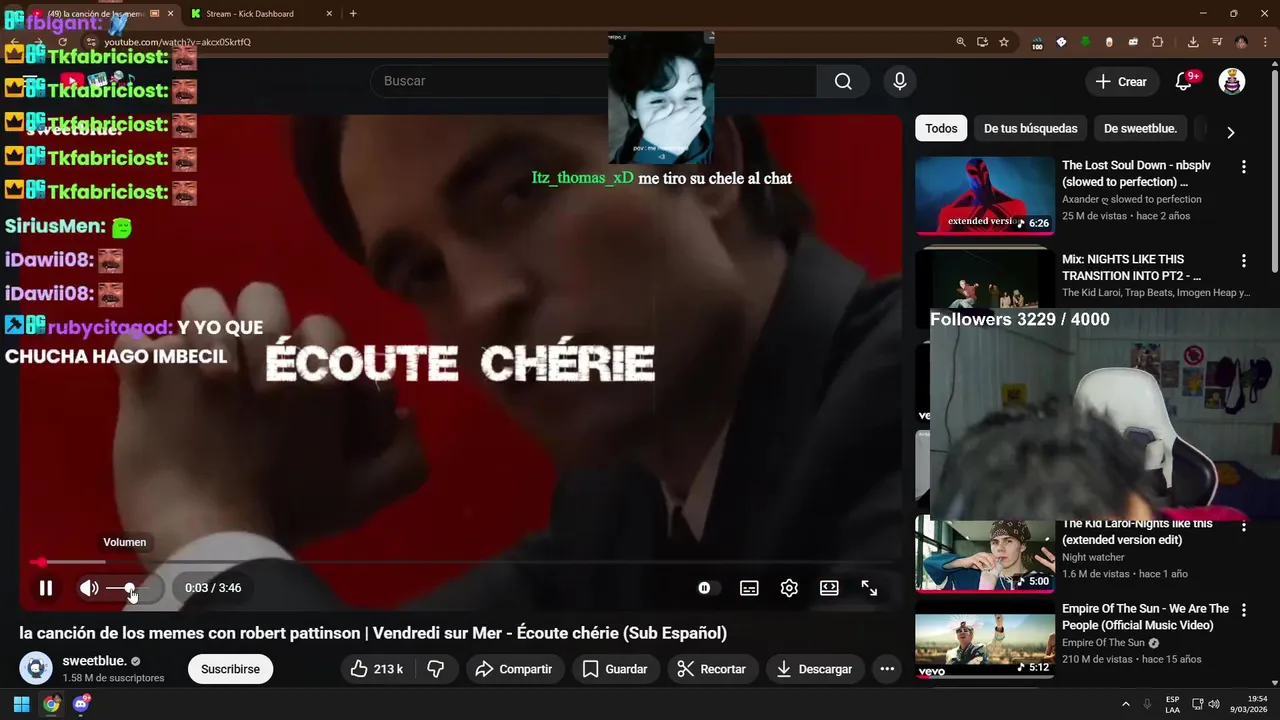Viewport: 1280px width, 720px height.
Task: Switch ESP LAA input language
Action: click(1172, 704)
